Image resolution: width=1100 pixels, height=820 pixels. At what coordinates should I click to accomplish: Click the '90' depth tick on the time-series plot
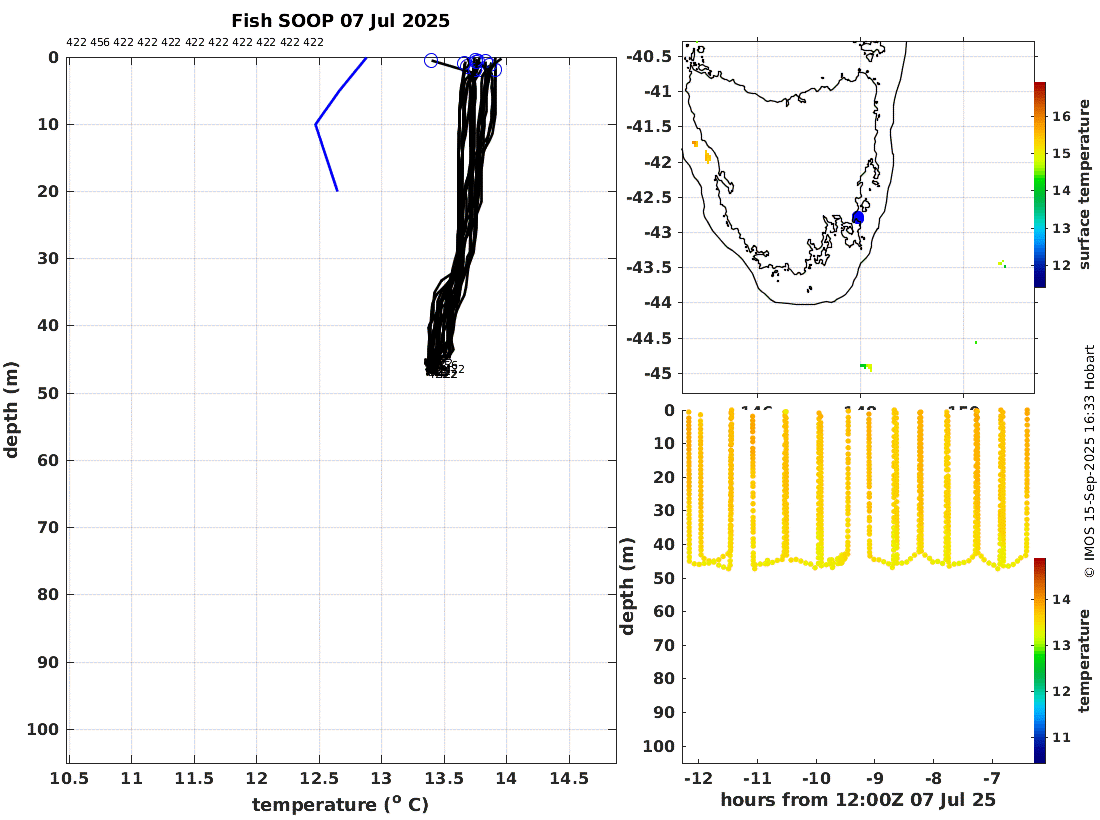[x=664, y=712]
